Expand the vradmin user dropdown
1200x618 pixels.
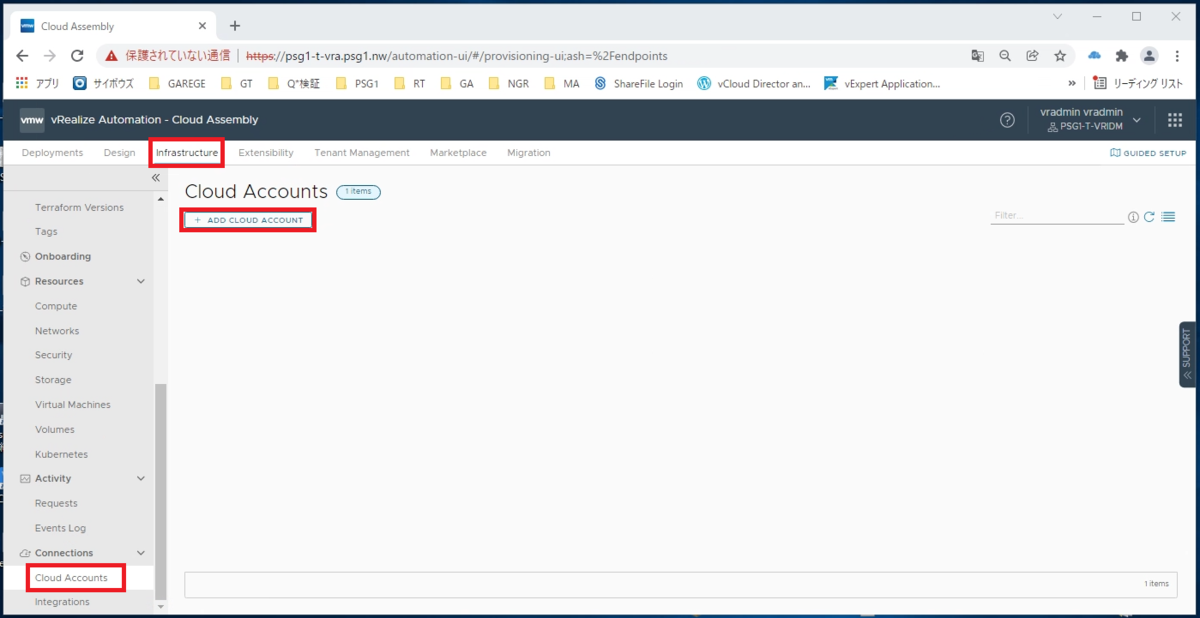[1137, 120]
